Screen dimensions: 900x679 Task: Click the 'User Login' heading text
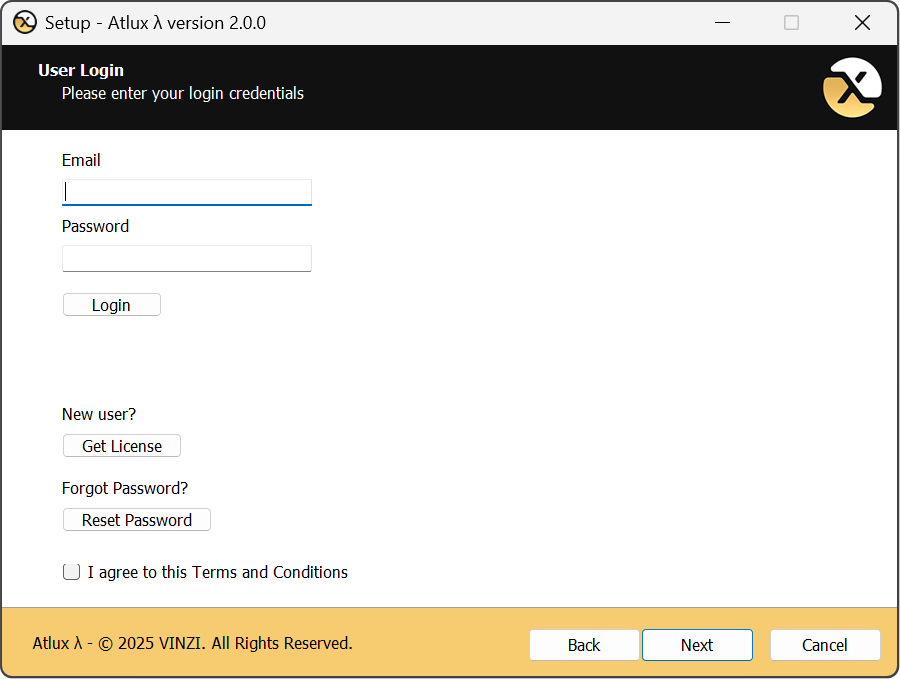click(x=81, y=70)
